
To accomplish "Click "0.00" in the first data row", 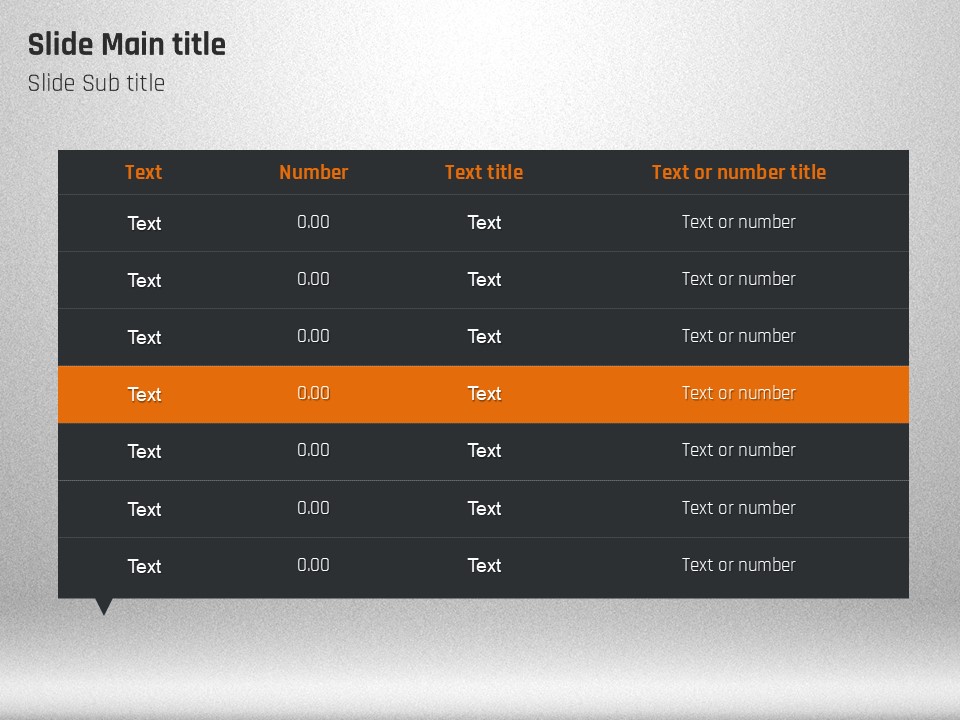I will pyautogui.click(x=313, y=222).
